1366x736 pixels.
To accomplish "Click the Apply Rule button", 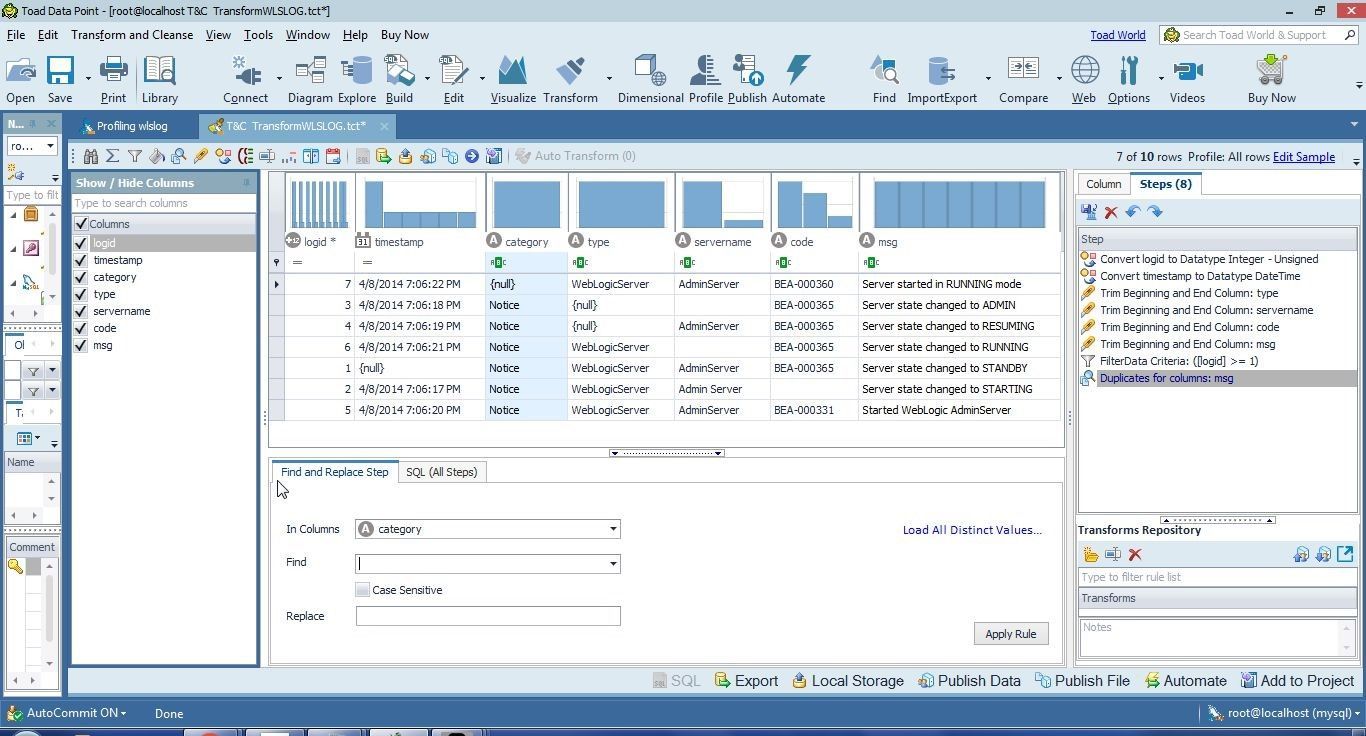I will coord(1010,634).
